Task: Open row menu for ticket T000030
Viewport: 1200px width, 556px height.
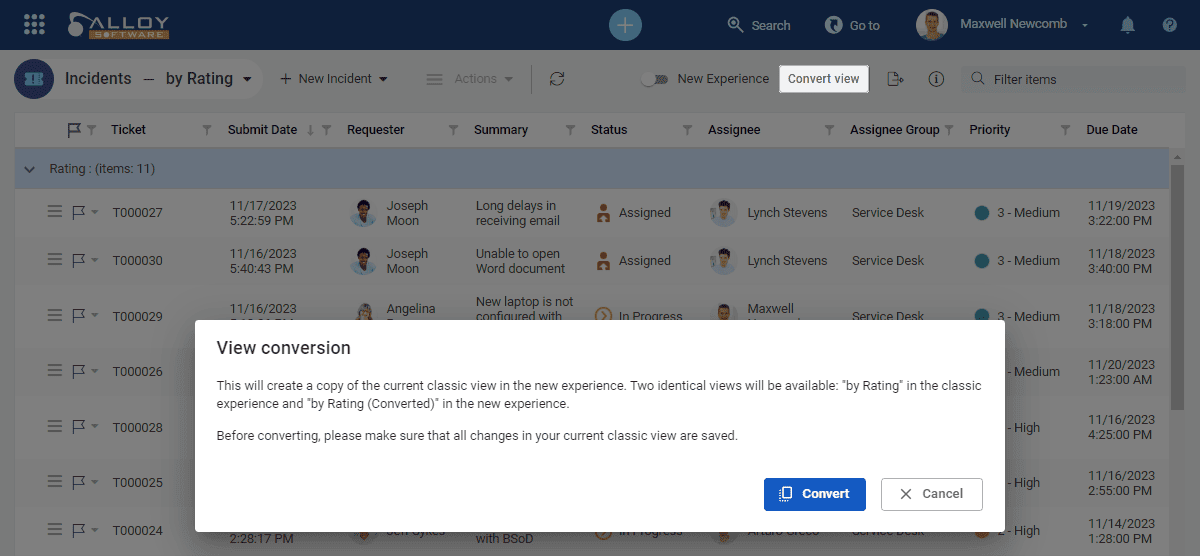Action: pos(55,260)
